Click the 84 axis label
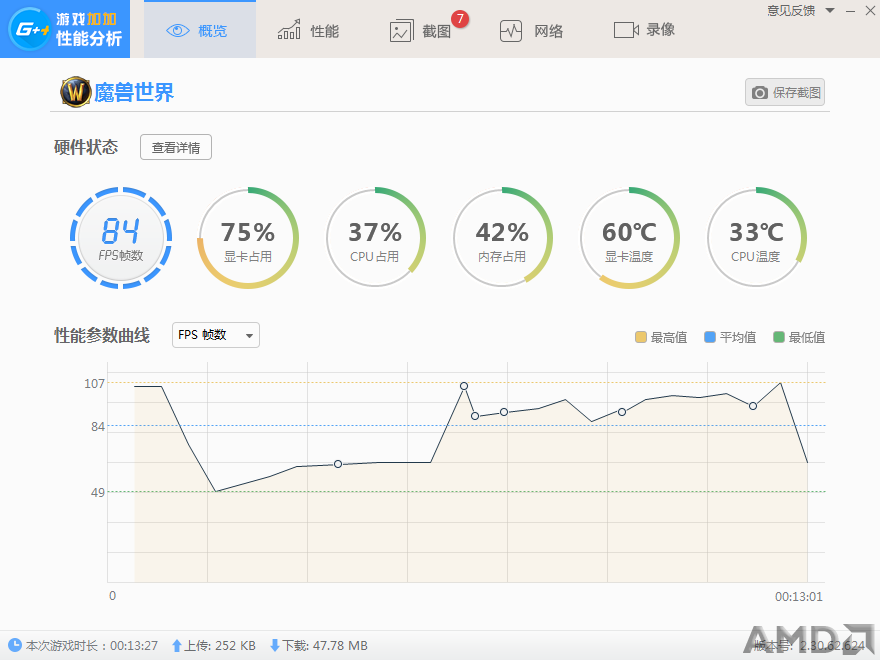This screenshot has width=880, height=660. 98,427
